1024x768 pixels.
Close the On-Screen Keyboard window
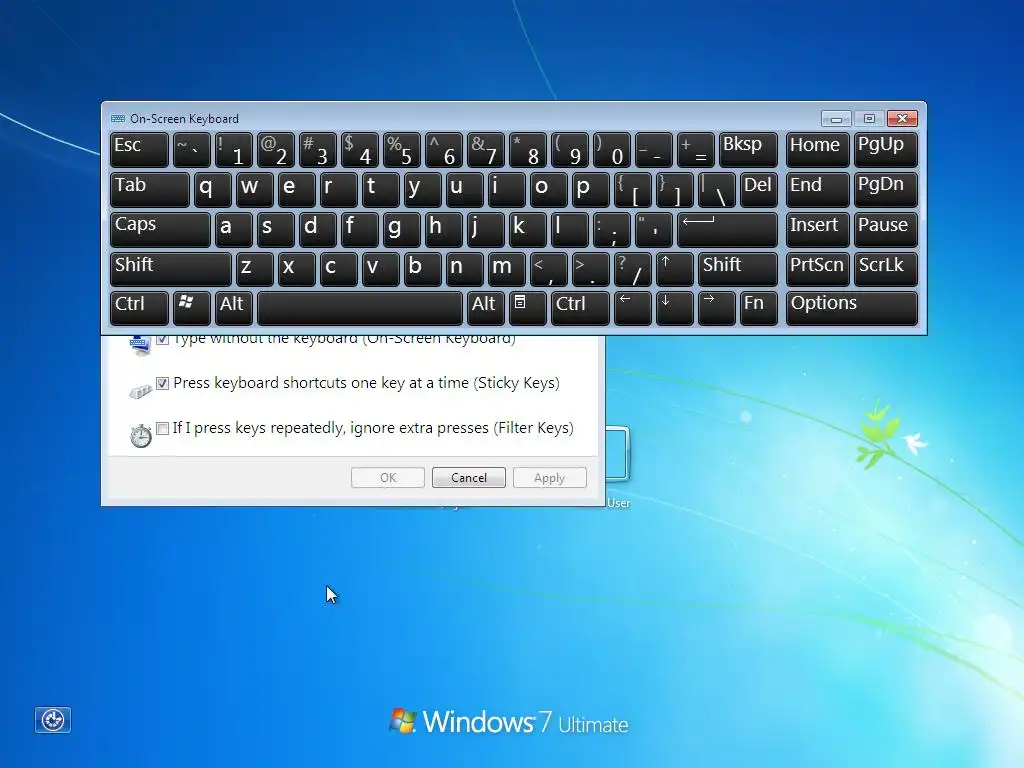pos(903,118)
